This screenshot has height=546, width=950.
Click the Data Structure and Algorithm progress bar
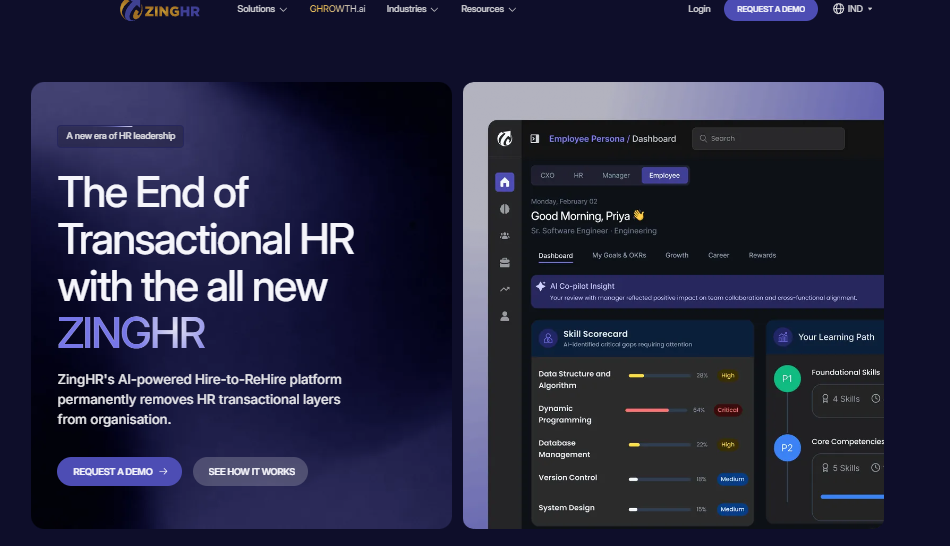click(x=659, y=376)
